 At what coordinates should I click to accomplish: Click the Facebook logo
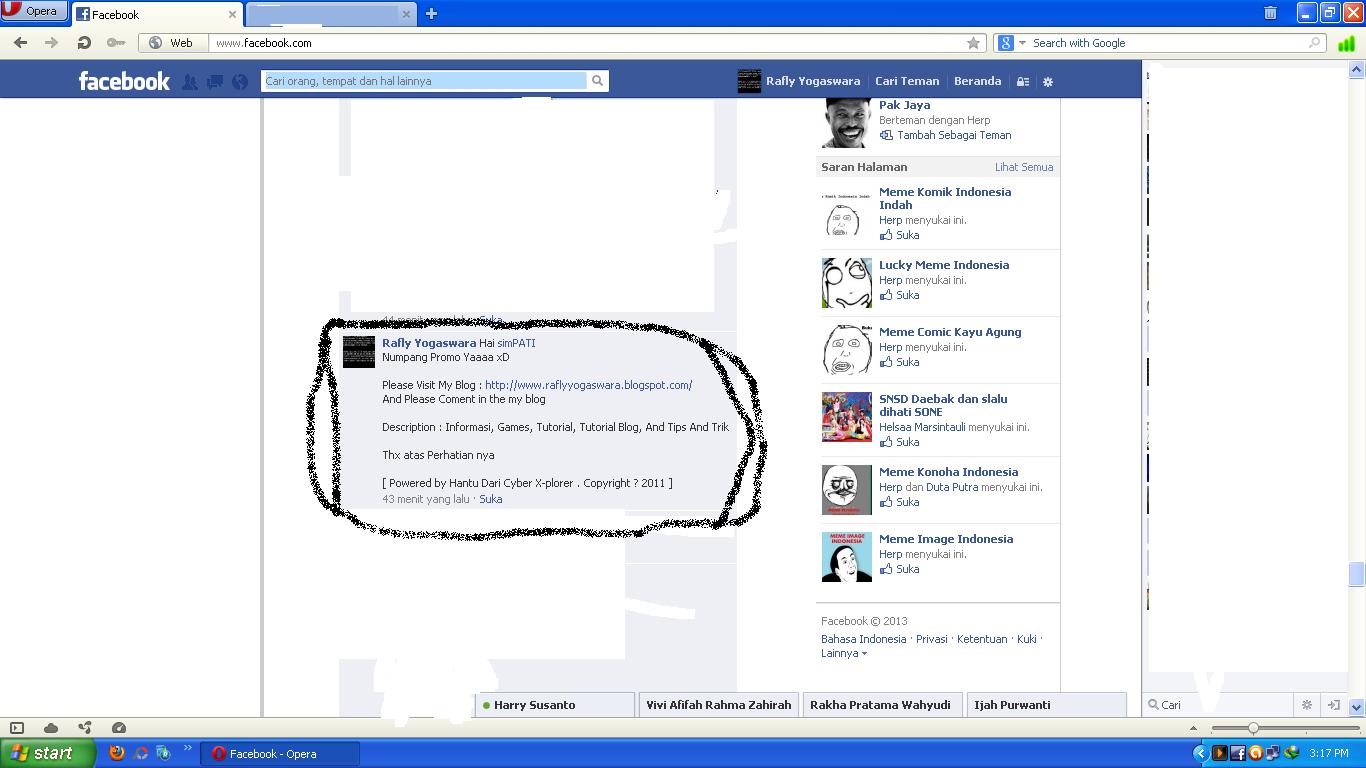click(x=124, y=81)
